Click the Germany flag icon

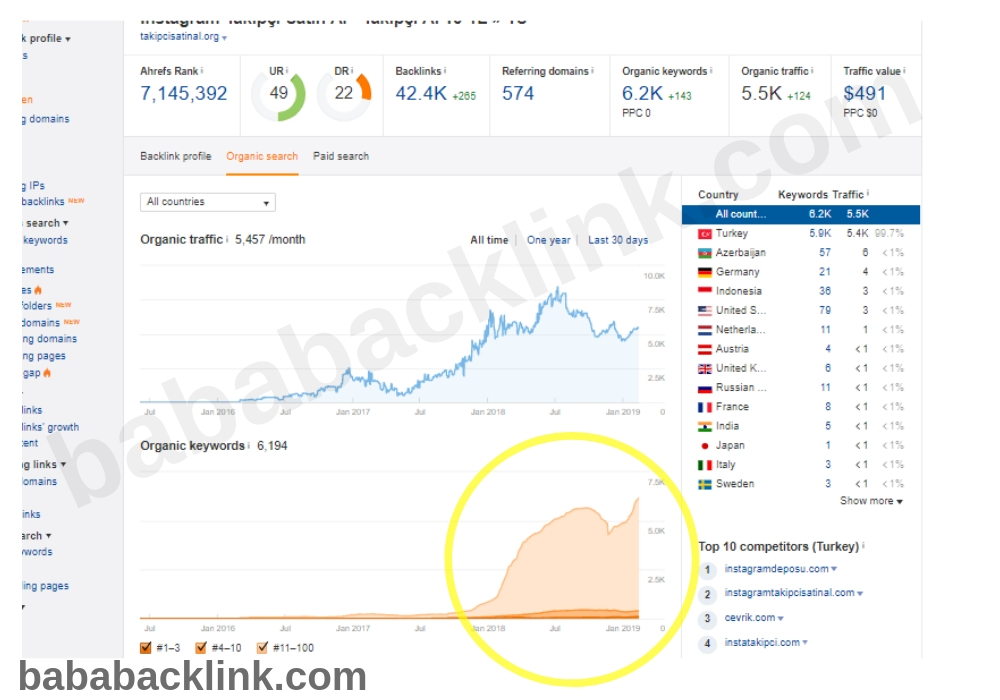[705, 272]
